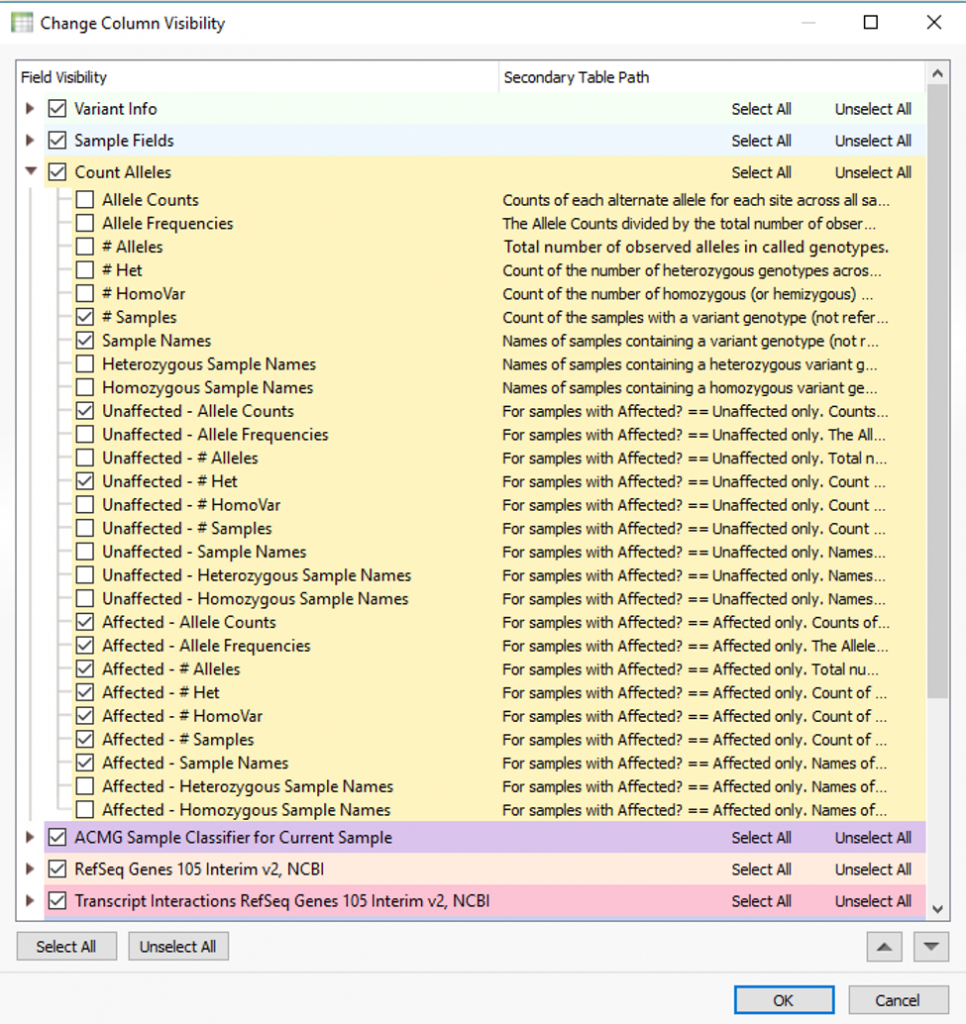Click Select All for Sample Fields
The image size is (966, 1024).
click(762, 140)
